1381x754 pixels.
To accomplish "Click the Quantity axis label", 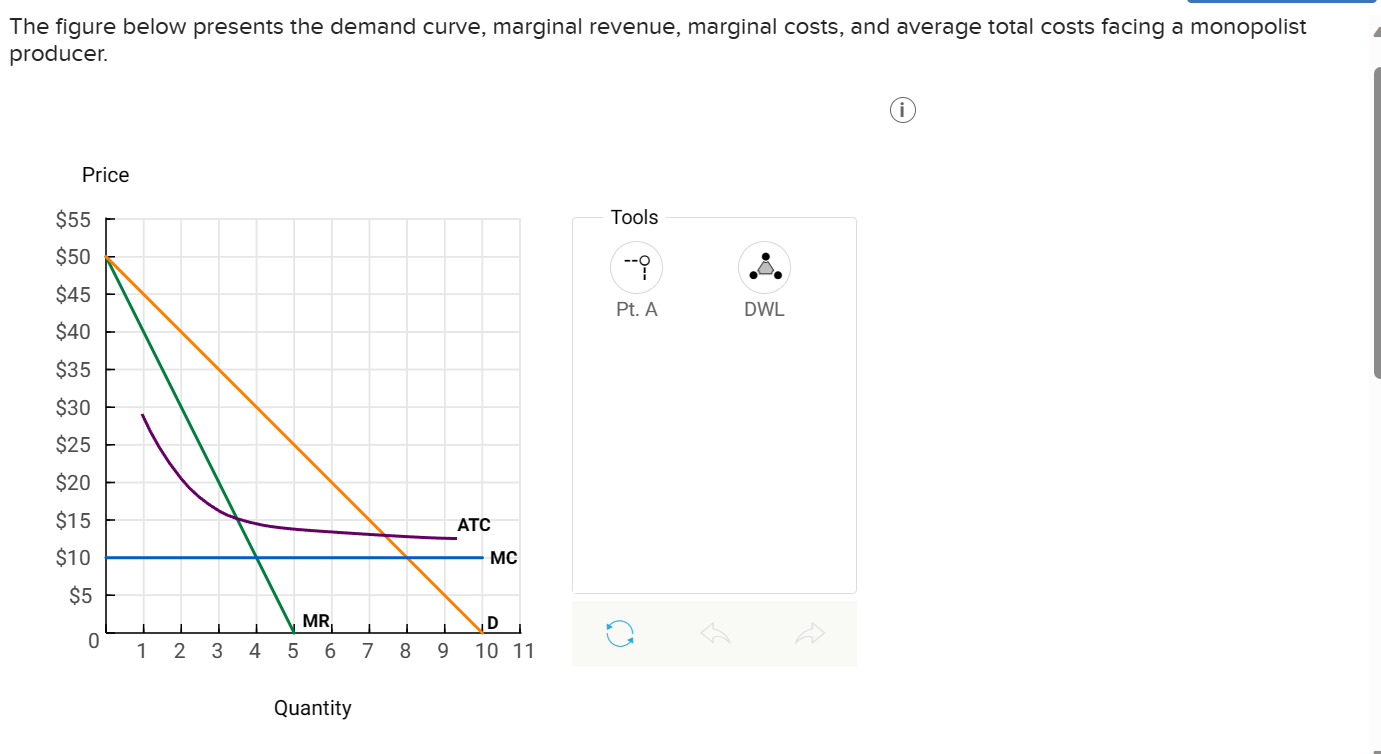I will pyautogui.click(x=313, y=708).
